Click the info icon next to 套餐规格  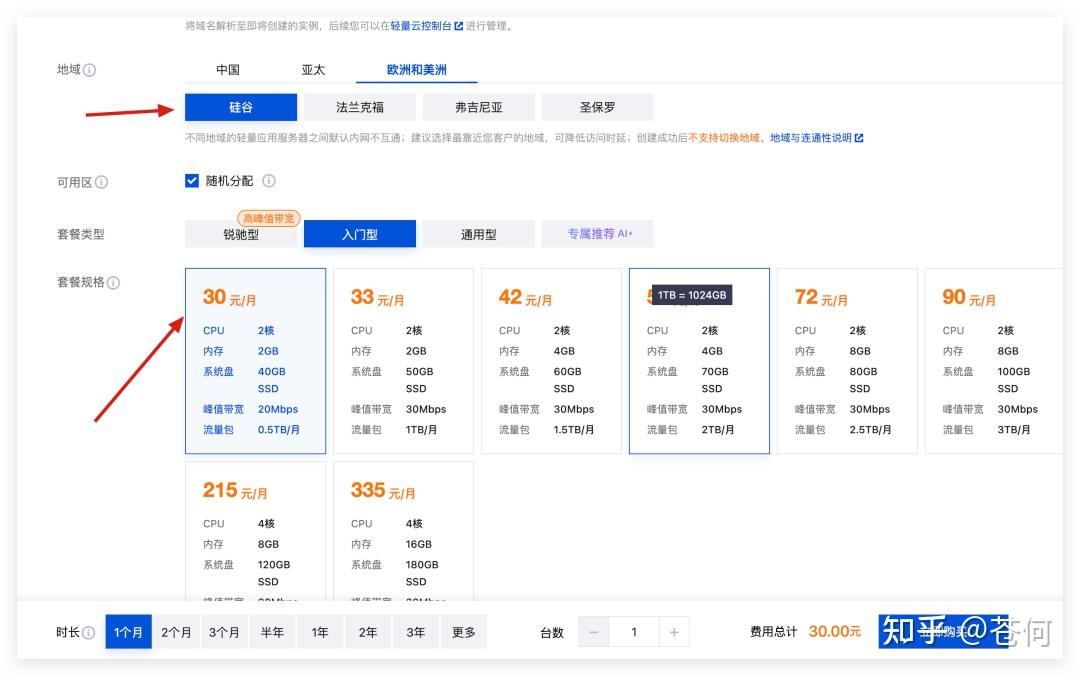tap(113, 283)
